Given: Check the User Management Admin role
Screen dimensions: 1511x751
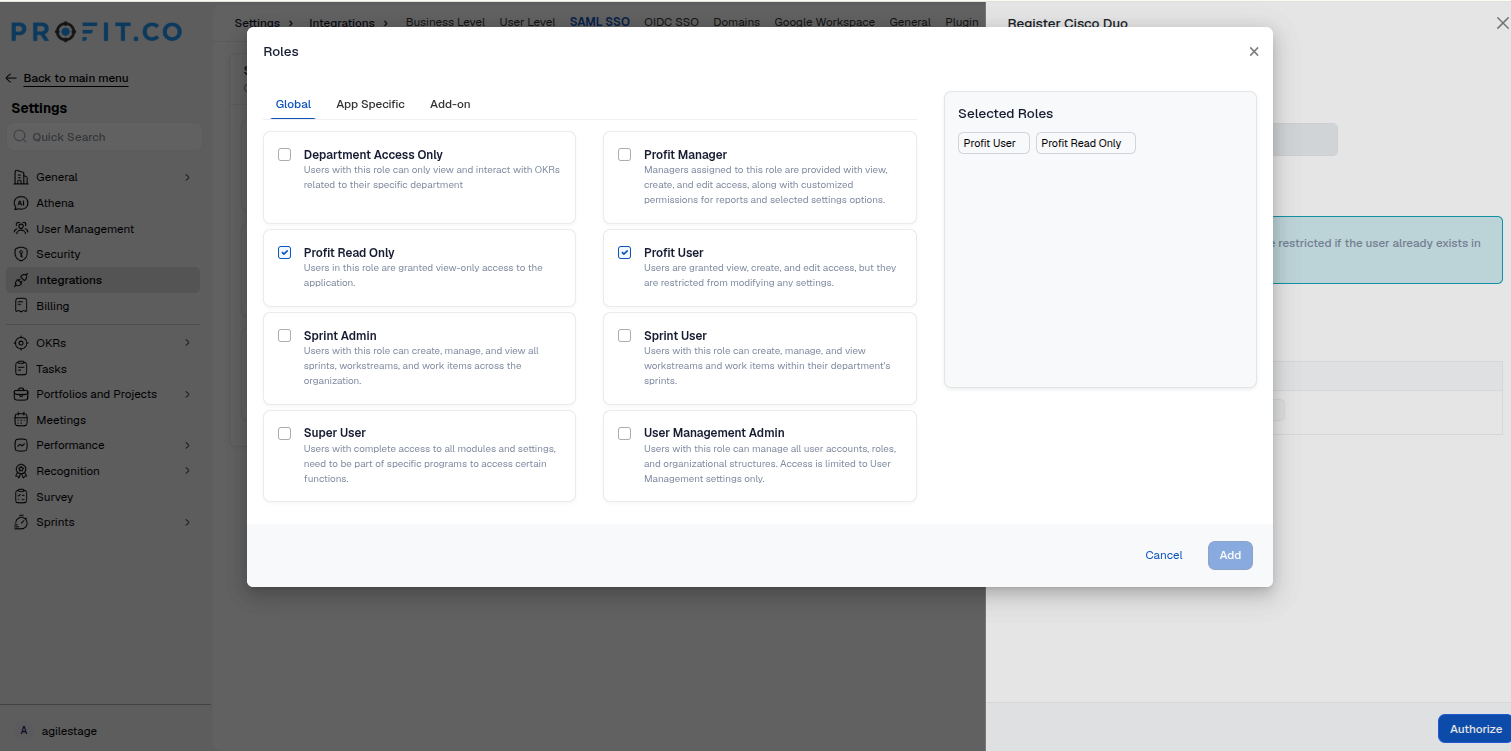Looking at the screenshot, I should click(625, 433).
